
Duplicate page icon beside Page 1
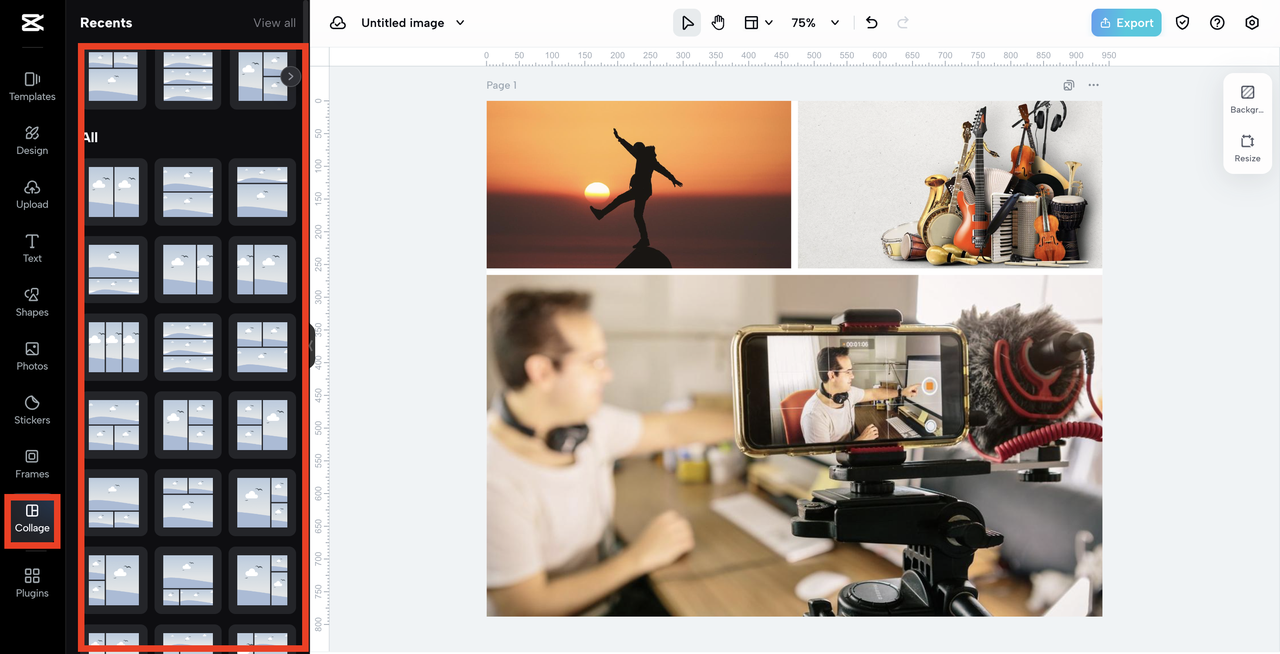[x=1069, y=86]
